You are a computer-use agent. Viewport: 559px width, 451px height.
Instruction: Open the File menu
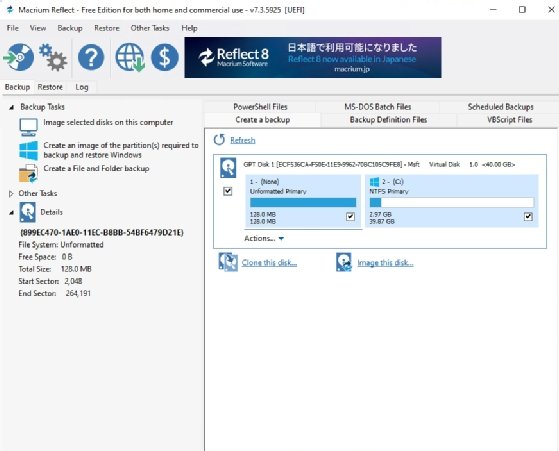12,28
